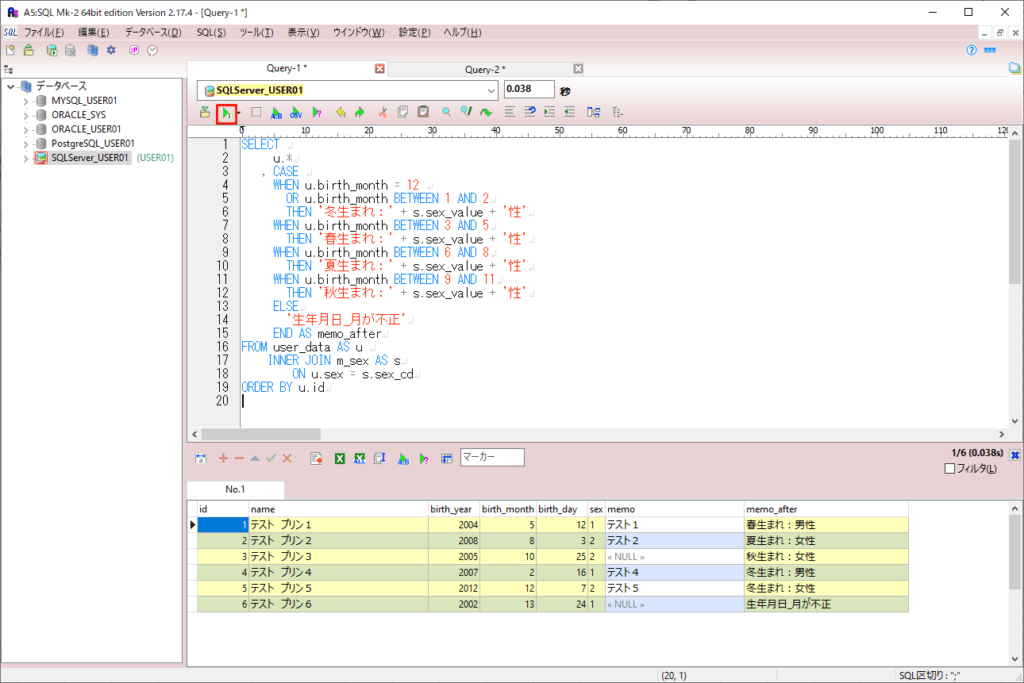Export results to Excel with the X icon
This screenshot has height=683, width=1024.
click(x=339, y=458)
